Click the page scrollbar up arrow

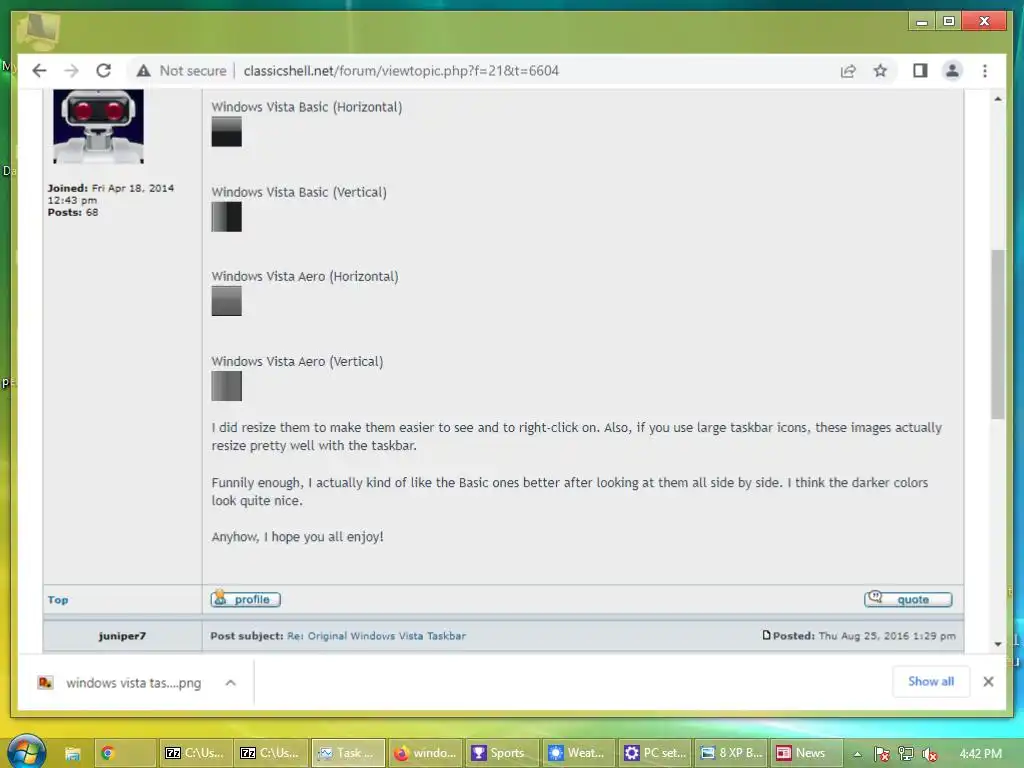(997, 99)
